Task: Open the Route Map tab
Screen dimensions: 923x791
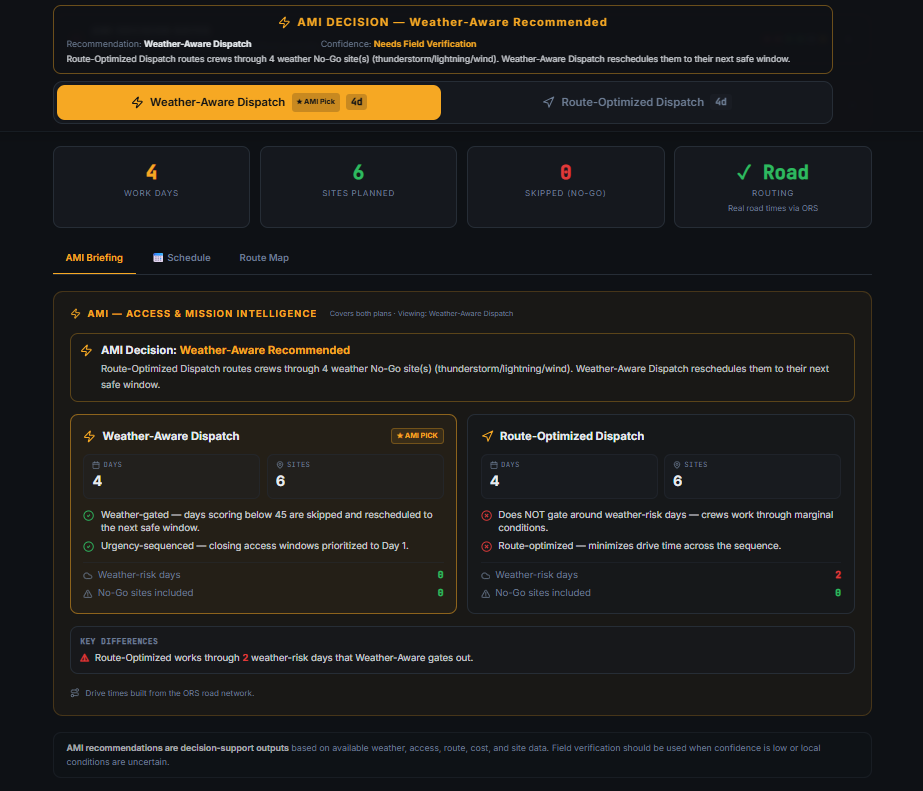Action: 264,258
